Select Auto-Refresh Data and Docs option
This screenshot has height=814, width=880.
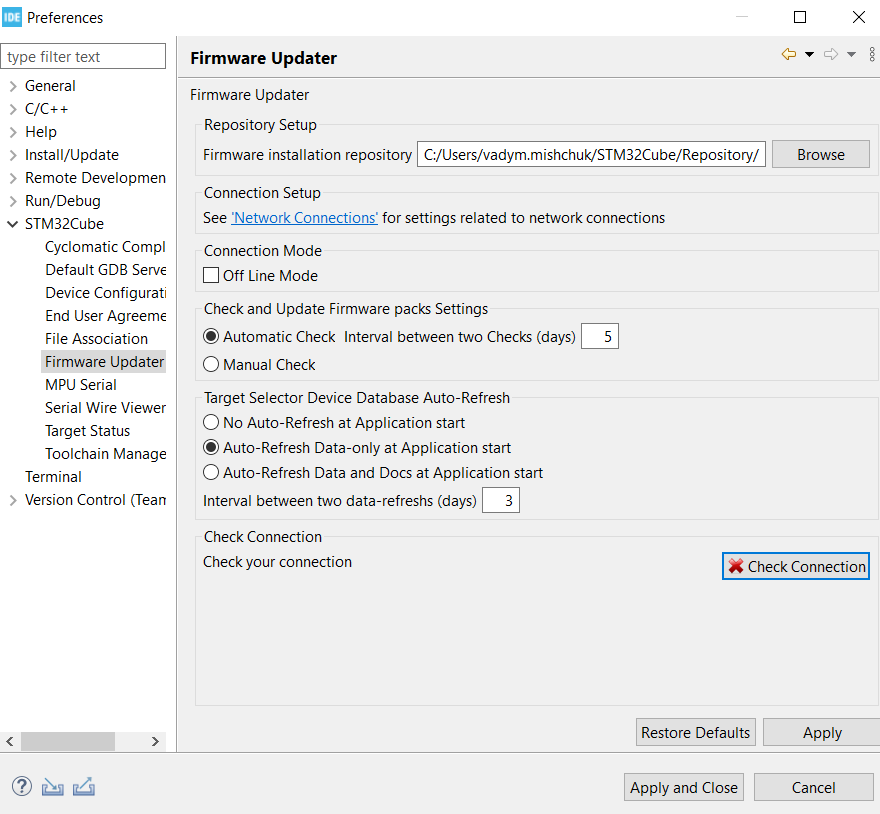pos(211,472)
